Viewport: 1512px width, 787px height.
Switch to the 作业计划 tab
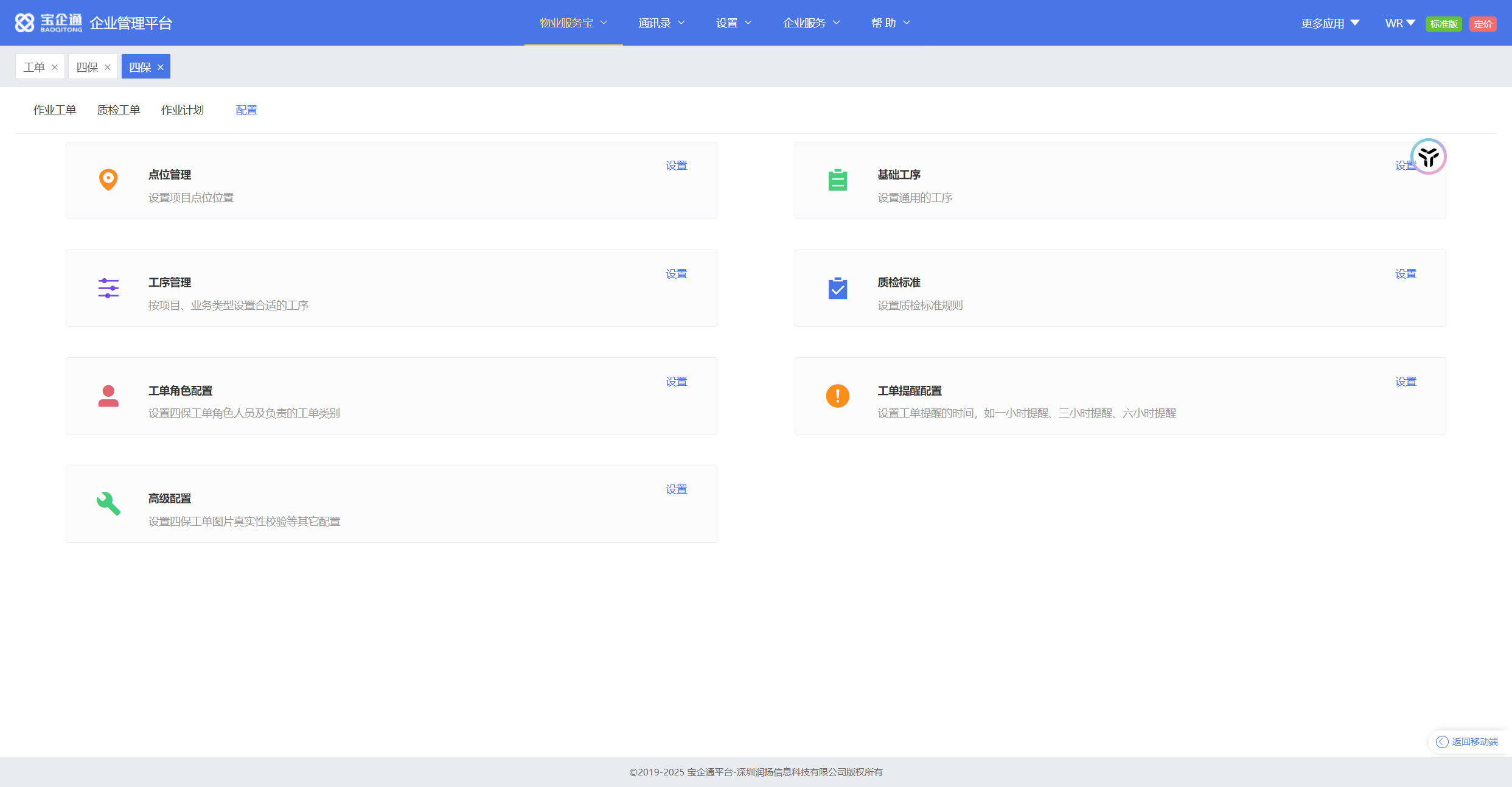183,110
